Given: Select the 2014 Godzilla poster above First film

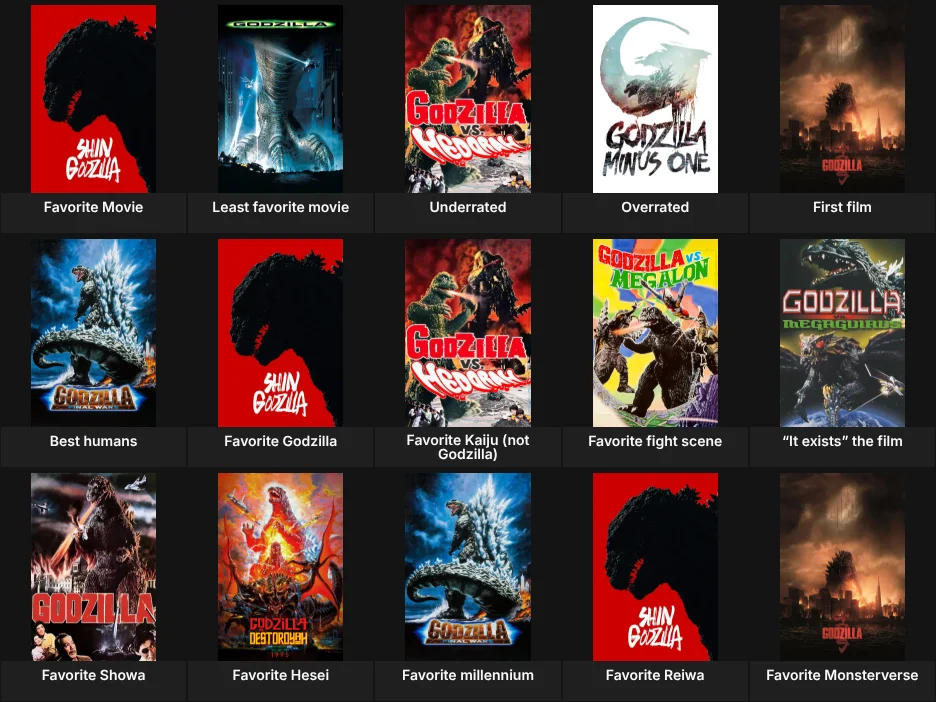Looking at the screenshot, I should [842, 98].
